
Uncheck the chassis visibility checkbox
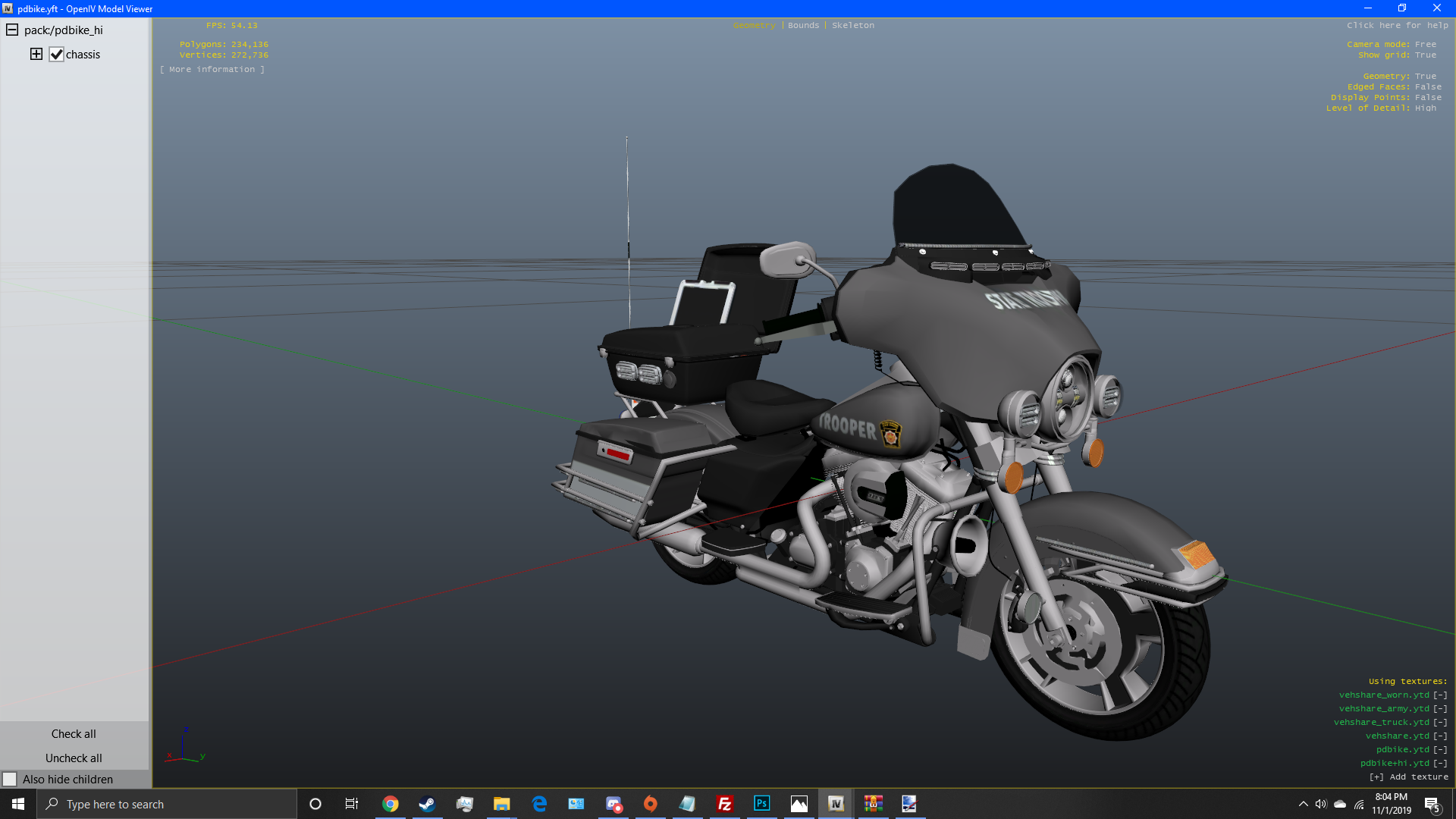click(56, 55)
